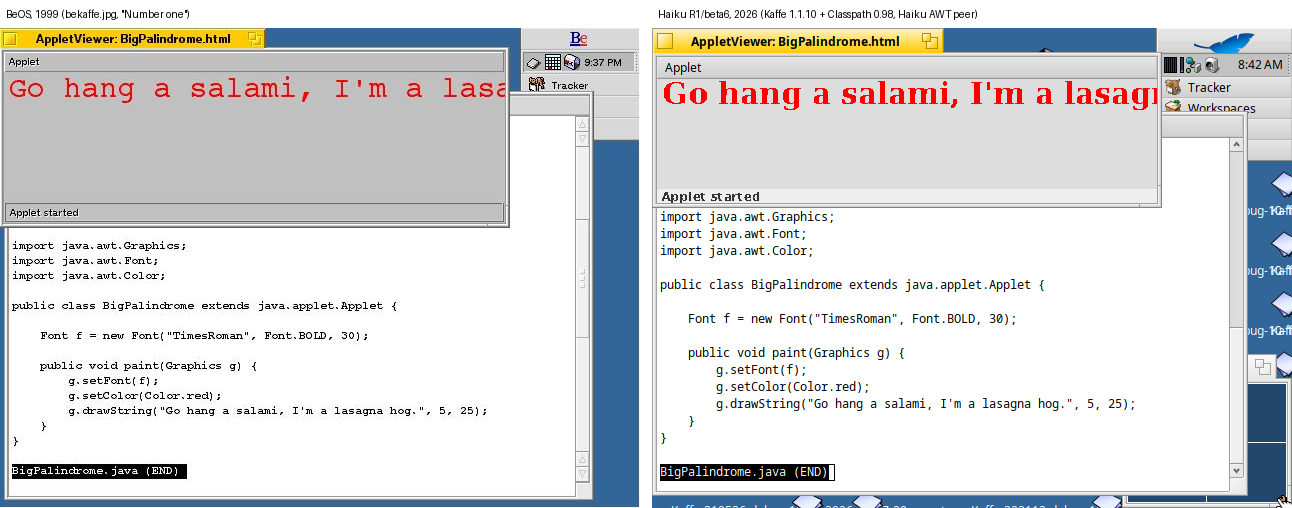Click BeOS terminal scrollbar bottom down arrow
1292x508 pixels.
click(583, 473)
